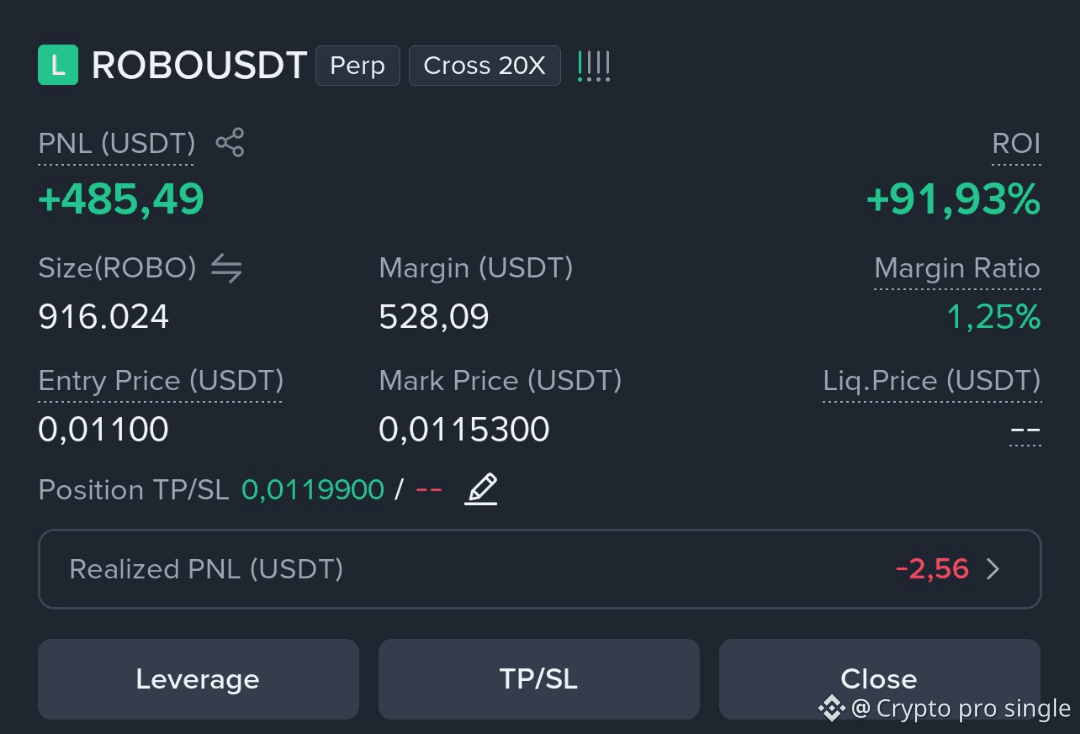
Task: Click the ROI label
Action: pyautogui.click(x=1016, y=143)
